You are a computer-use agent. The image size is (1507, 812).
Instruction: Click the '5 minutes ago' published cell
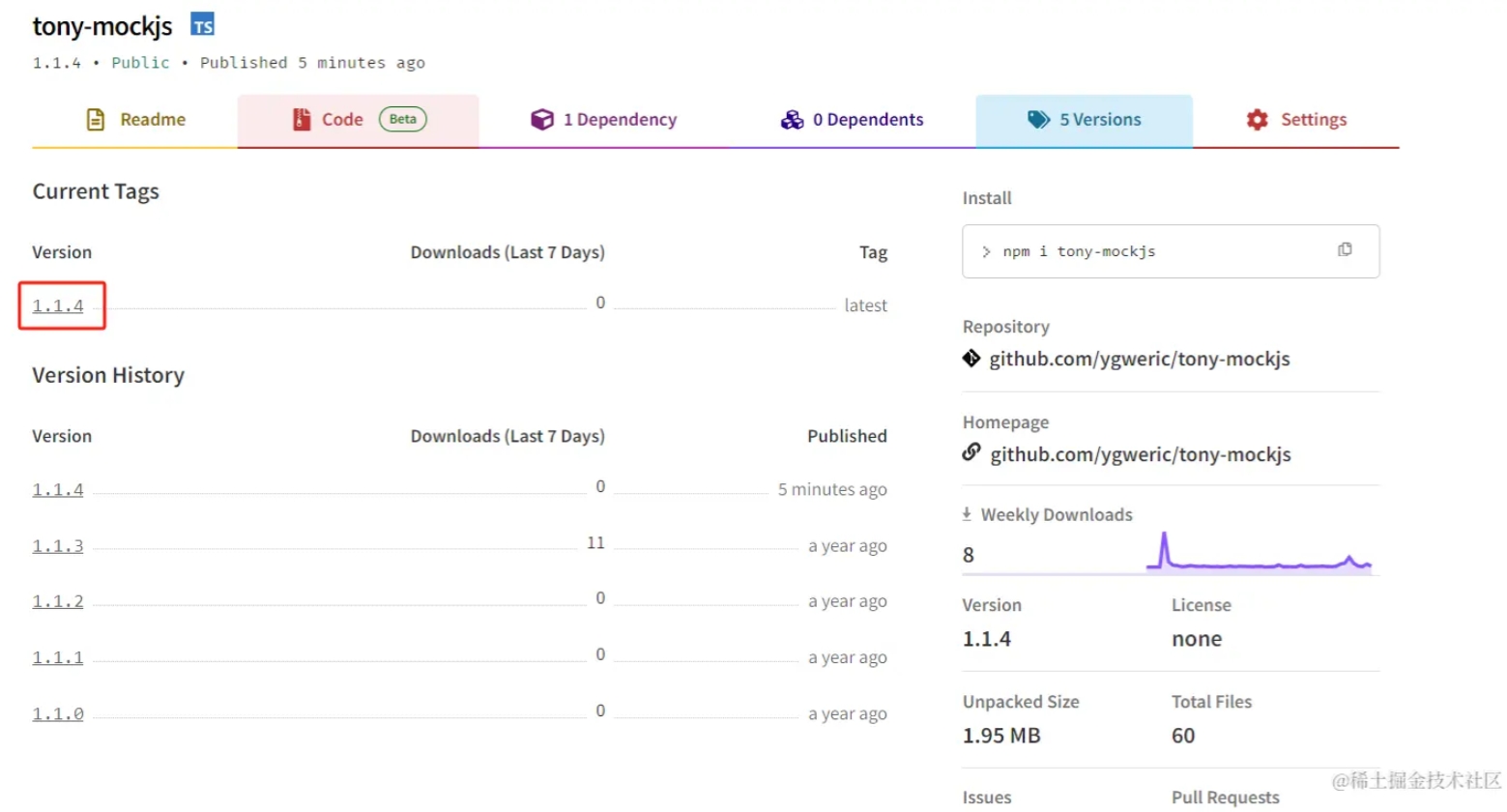pyautogui.click(x=832, y=490)
